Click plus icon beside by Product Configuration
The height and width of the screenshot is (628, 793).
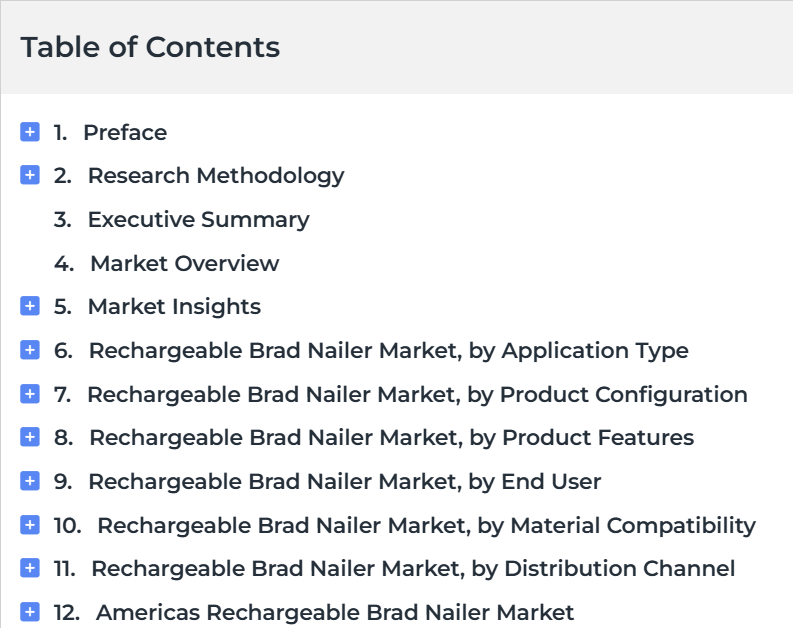click(x=30, y=393)
